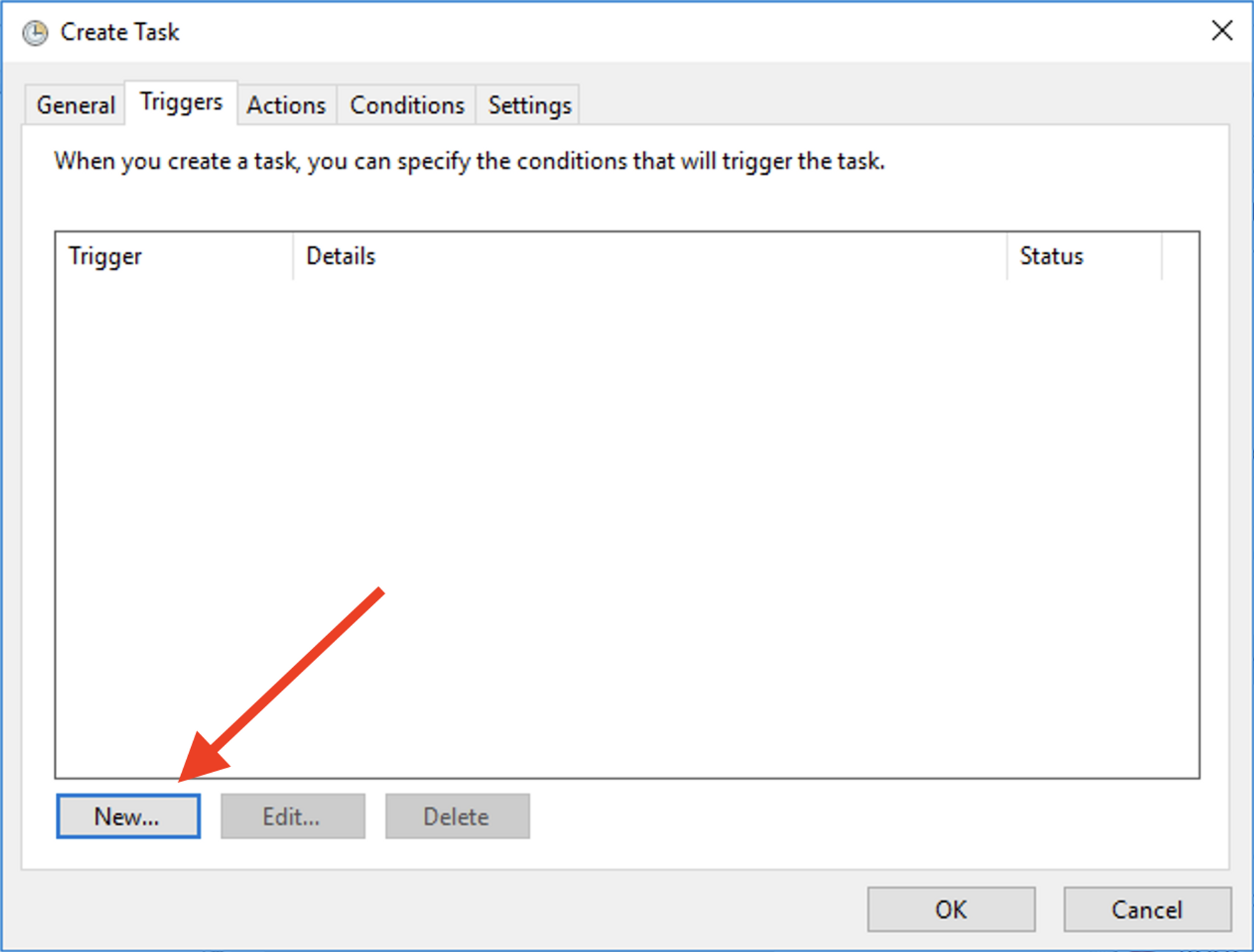Click inside the empty triggers list

click(627, 501)
